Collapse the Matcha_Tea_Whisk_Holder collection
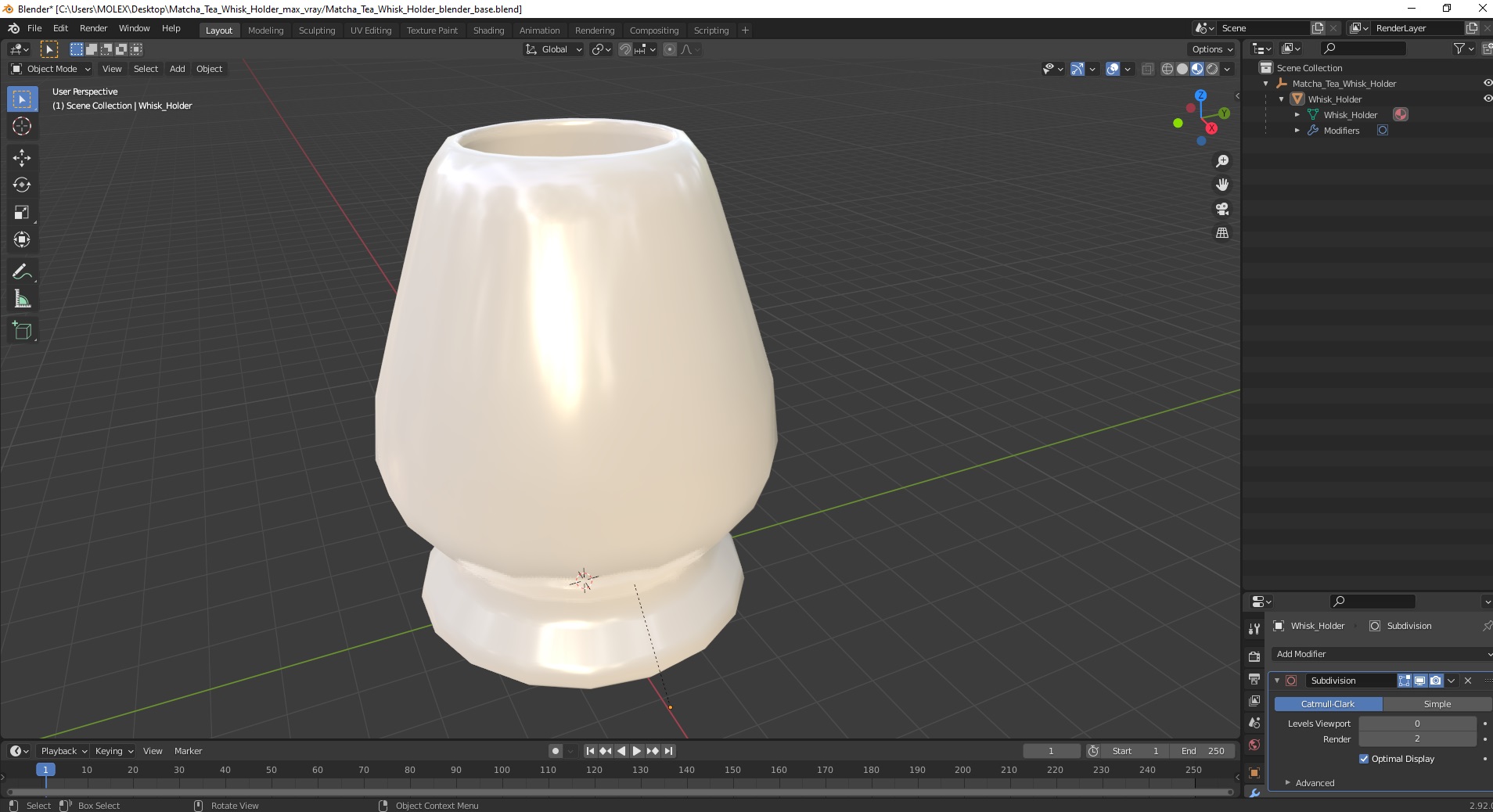Viewport: 1493px width, 812px height. click(1265, 84)
